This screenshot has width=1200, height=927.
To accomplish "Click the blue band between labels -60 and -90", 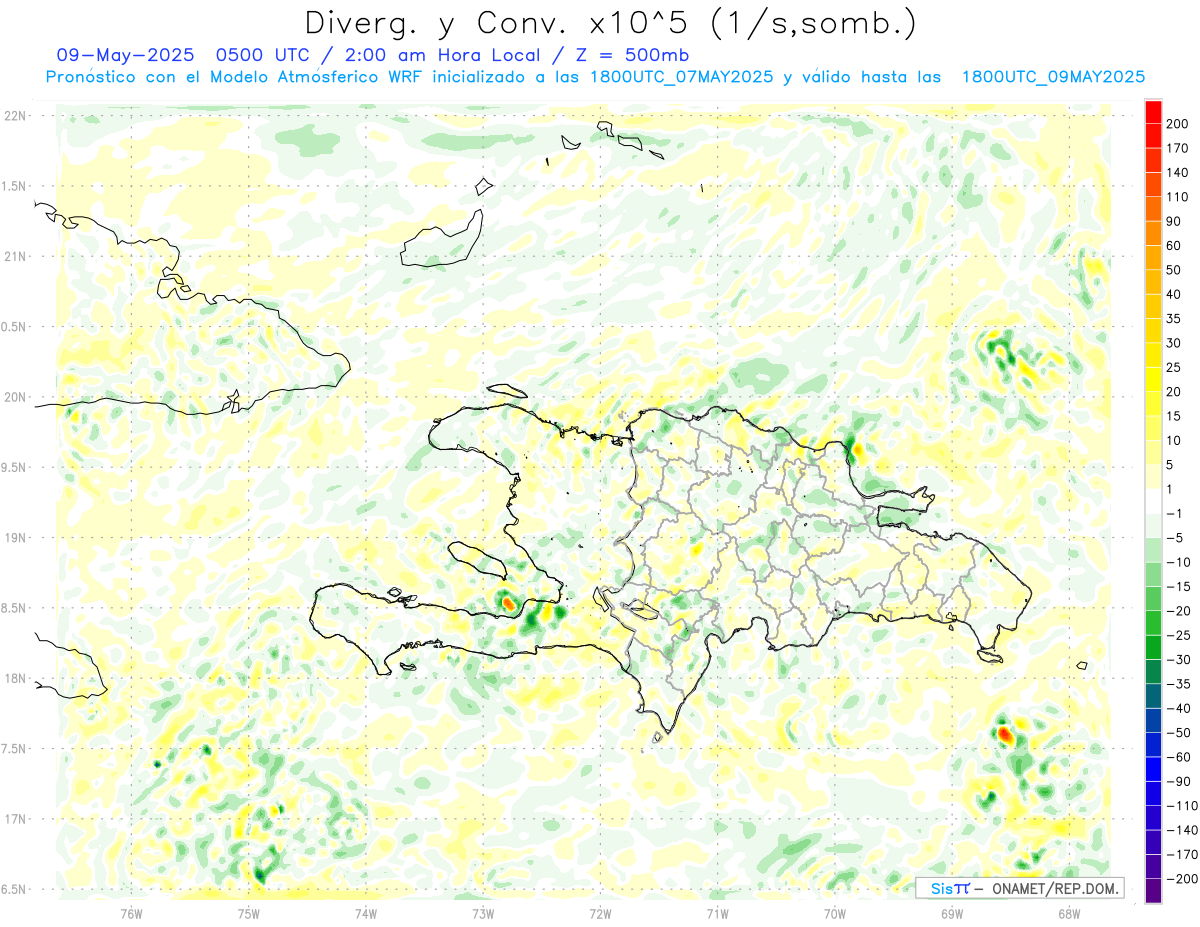I will (1153, 769).
